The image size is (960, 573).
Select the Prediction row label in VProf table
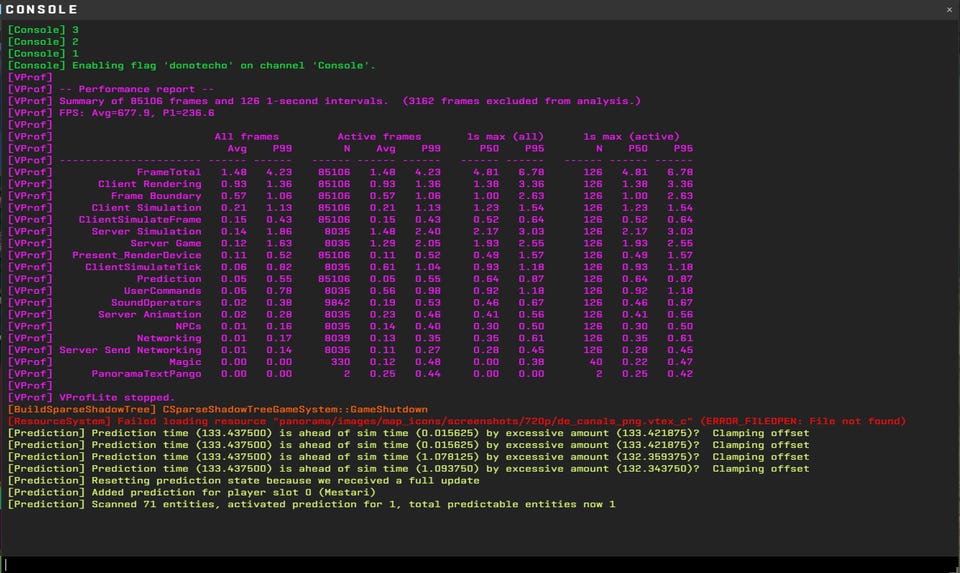pyautogui.click(x=169, y=279)
